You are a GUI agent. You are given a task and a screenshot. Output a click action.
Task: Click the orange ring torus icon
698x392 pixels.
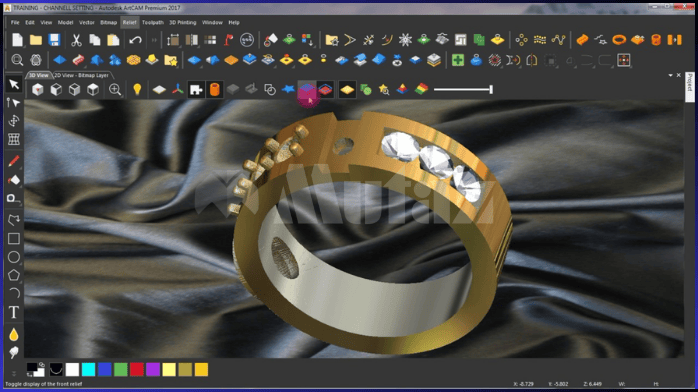619,40
